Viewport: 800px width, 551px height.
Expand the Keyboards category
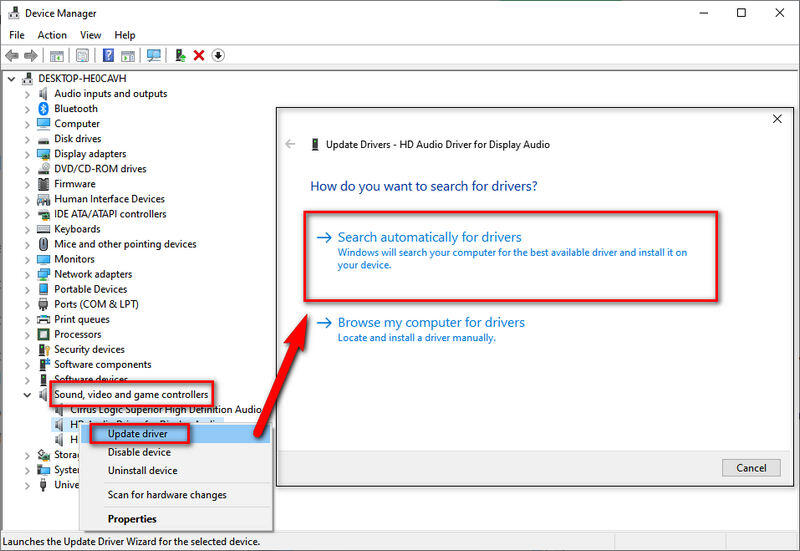27,229
